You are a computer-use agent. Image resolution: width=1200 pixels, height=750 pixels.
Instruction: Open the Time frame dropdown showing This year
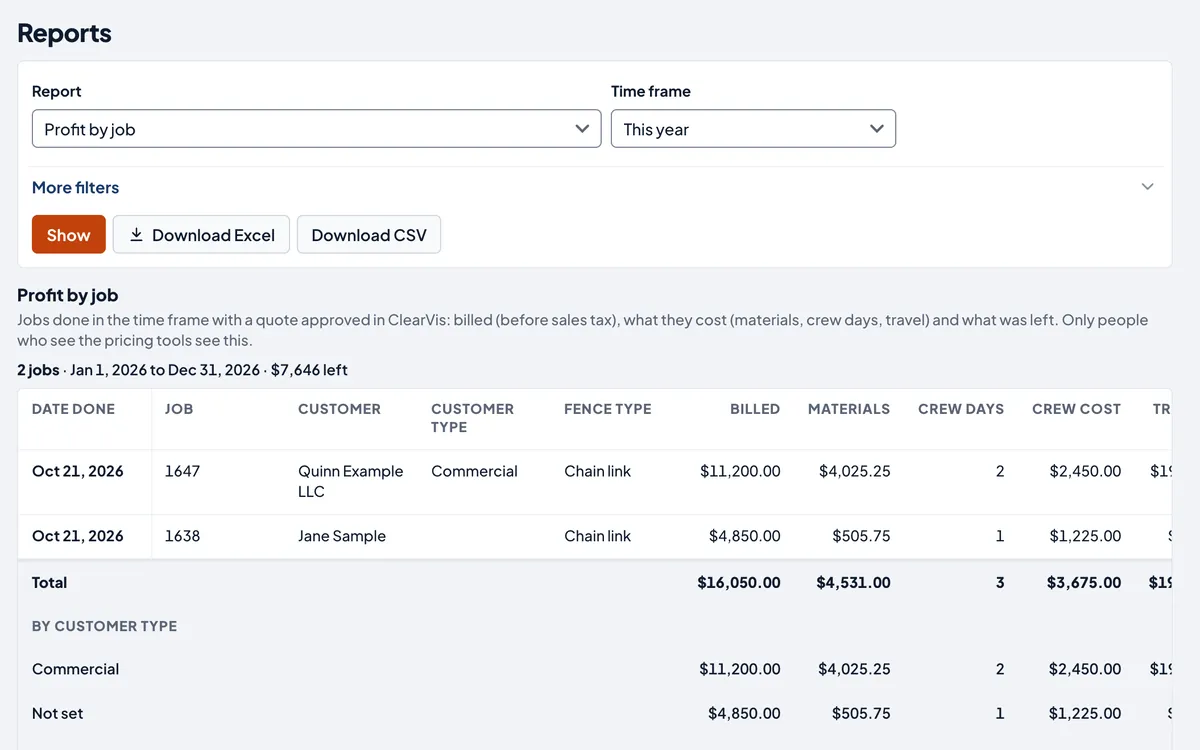coord(753,129)
